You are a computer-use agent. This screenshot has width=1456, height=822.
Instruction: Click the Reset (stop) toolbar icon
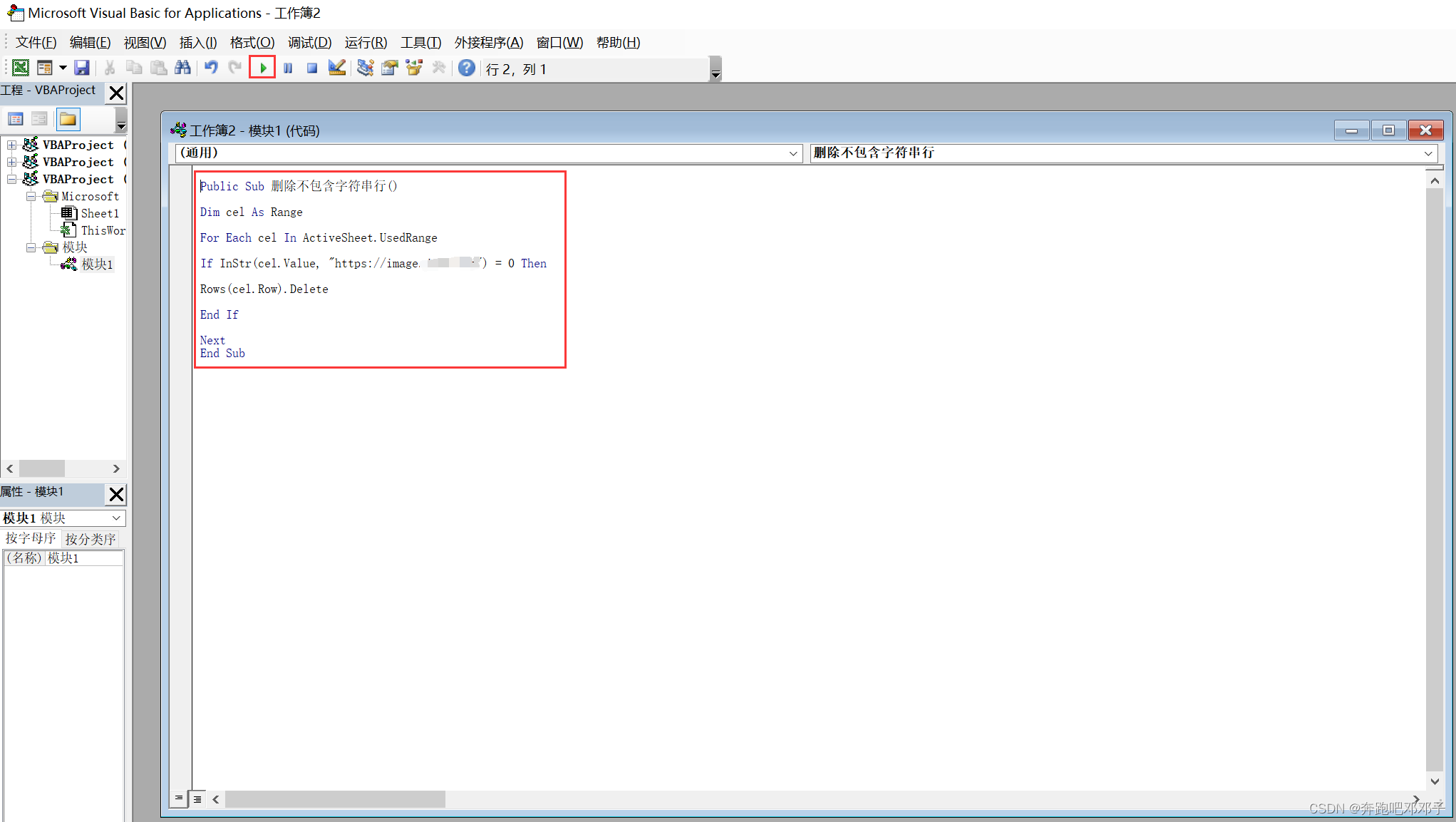click(x=311, y=68)
